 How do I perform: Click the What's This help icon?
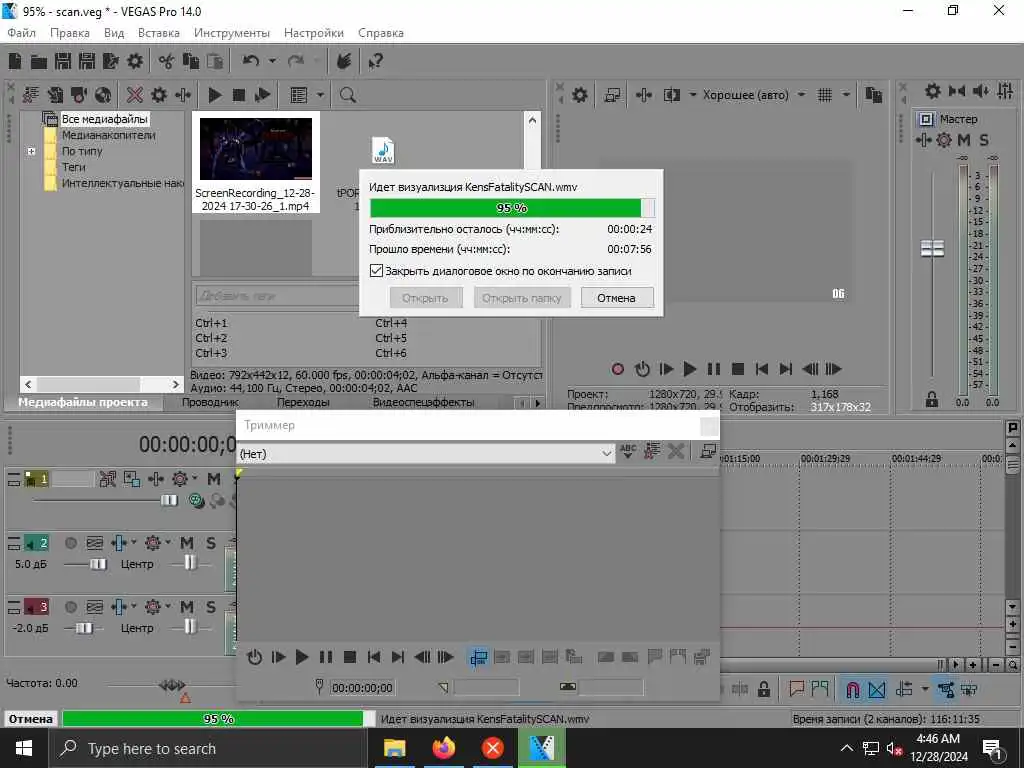(x=376, y=61)
